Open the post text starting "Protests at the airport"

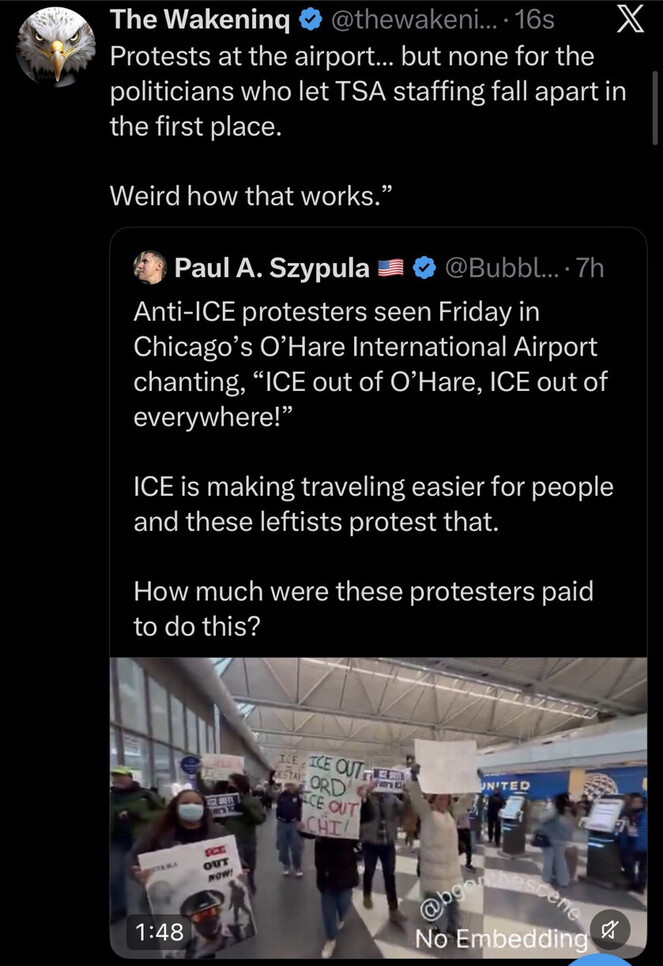click(366, 92)
